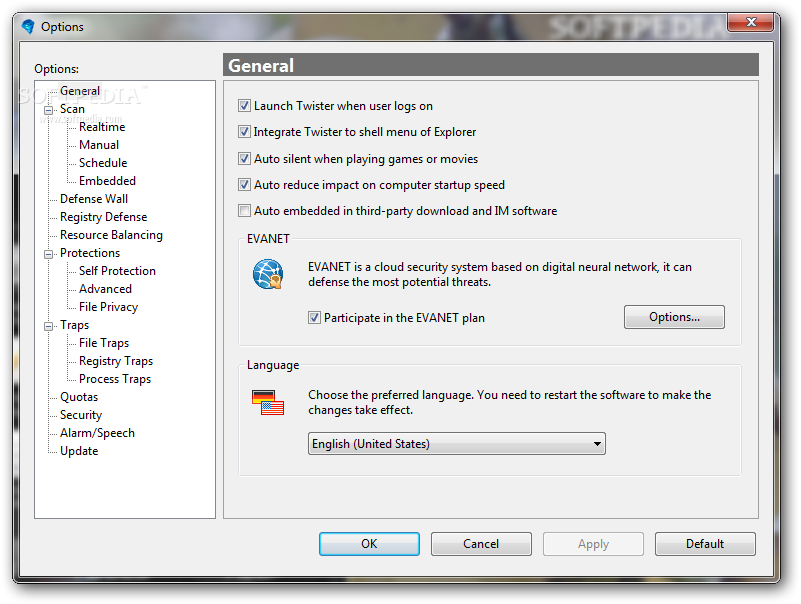This screenshot has width=801, height=604.
Task: Open EVANET Options button
Action: coord(674,317)
